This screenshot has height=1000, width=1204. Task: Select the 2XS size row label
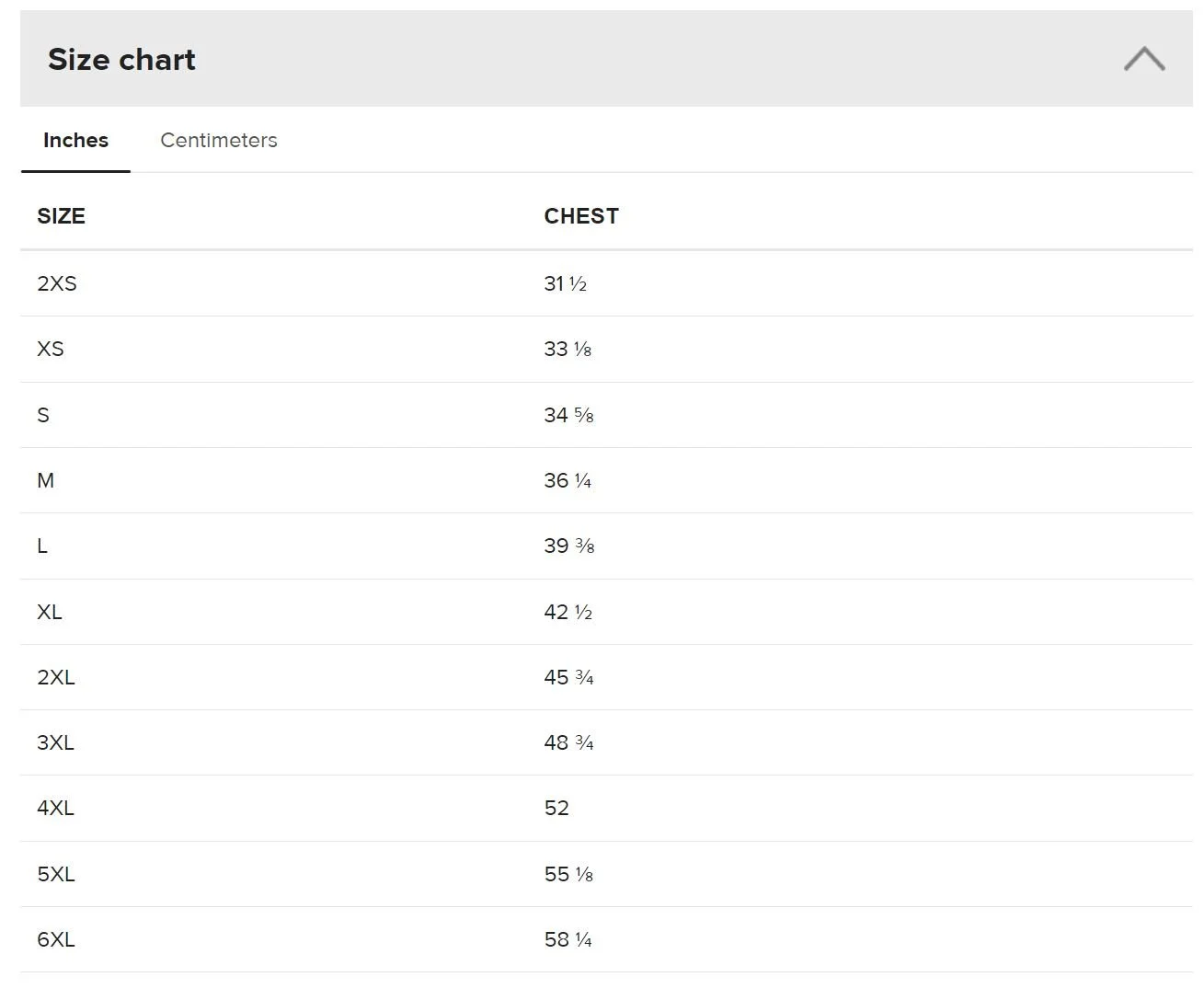(x=57, y=283)
